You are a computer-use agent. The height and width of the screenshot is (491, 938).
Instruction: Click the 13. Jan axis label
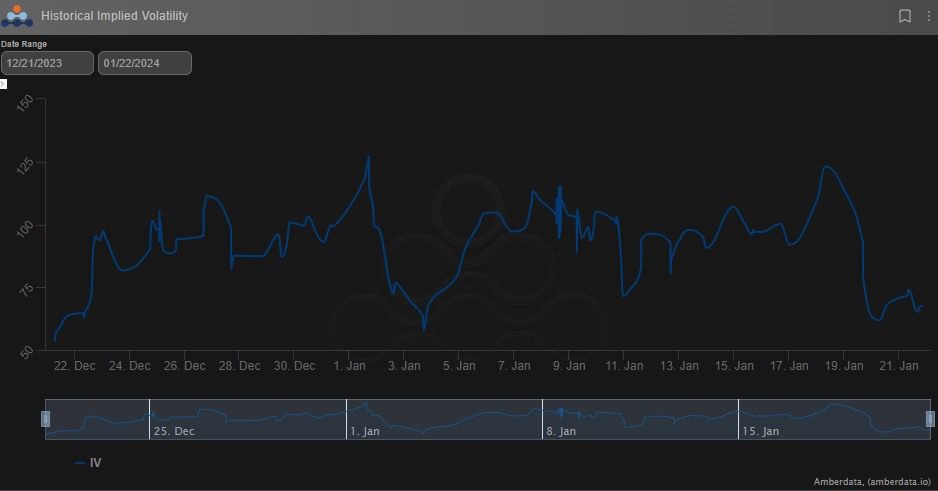click(679, 366)
